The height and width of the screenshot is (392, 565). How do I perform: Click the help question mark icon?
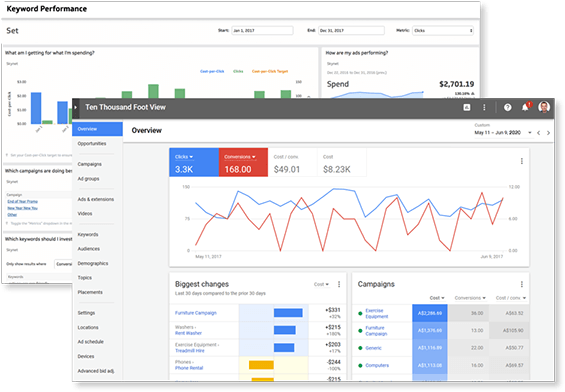tap(507, 107)
